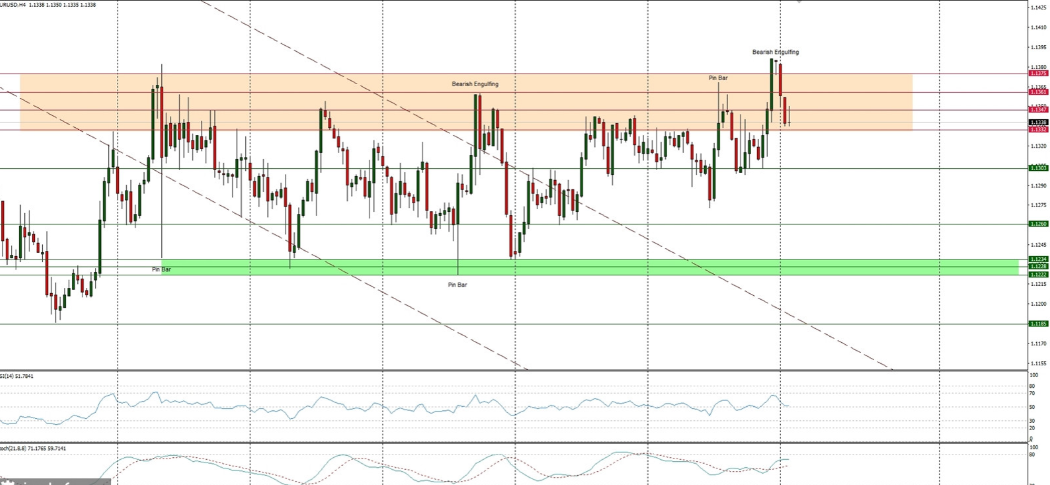Select the green support zone rectangle

[x=600, y=267]
